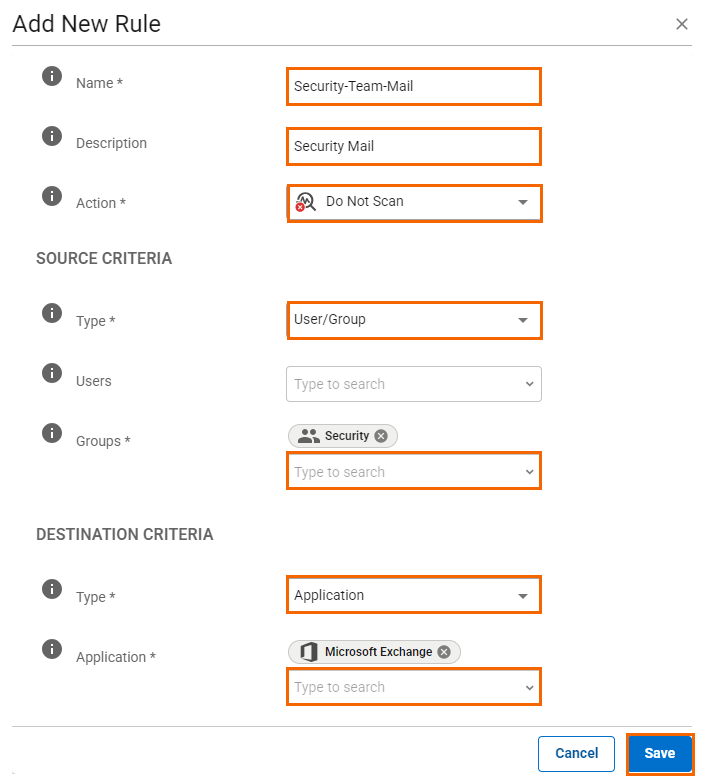Click the Do Not Scan icon
Screen dimensions: 702x781
(x=305, y=202)
